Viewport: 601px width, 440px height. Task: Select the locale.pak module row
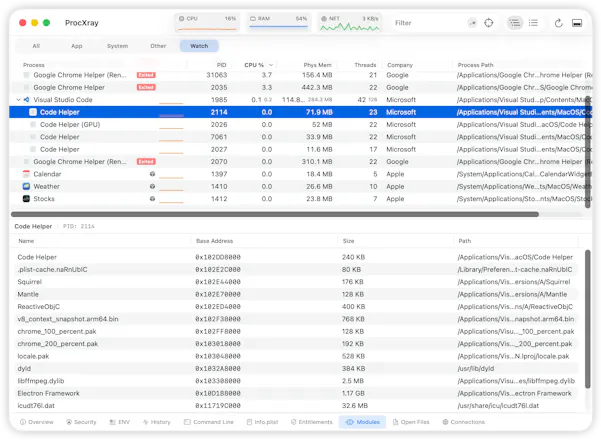tap(297, 356)
